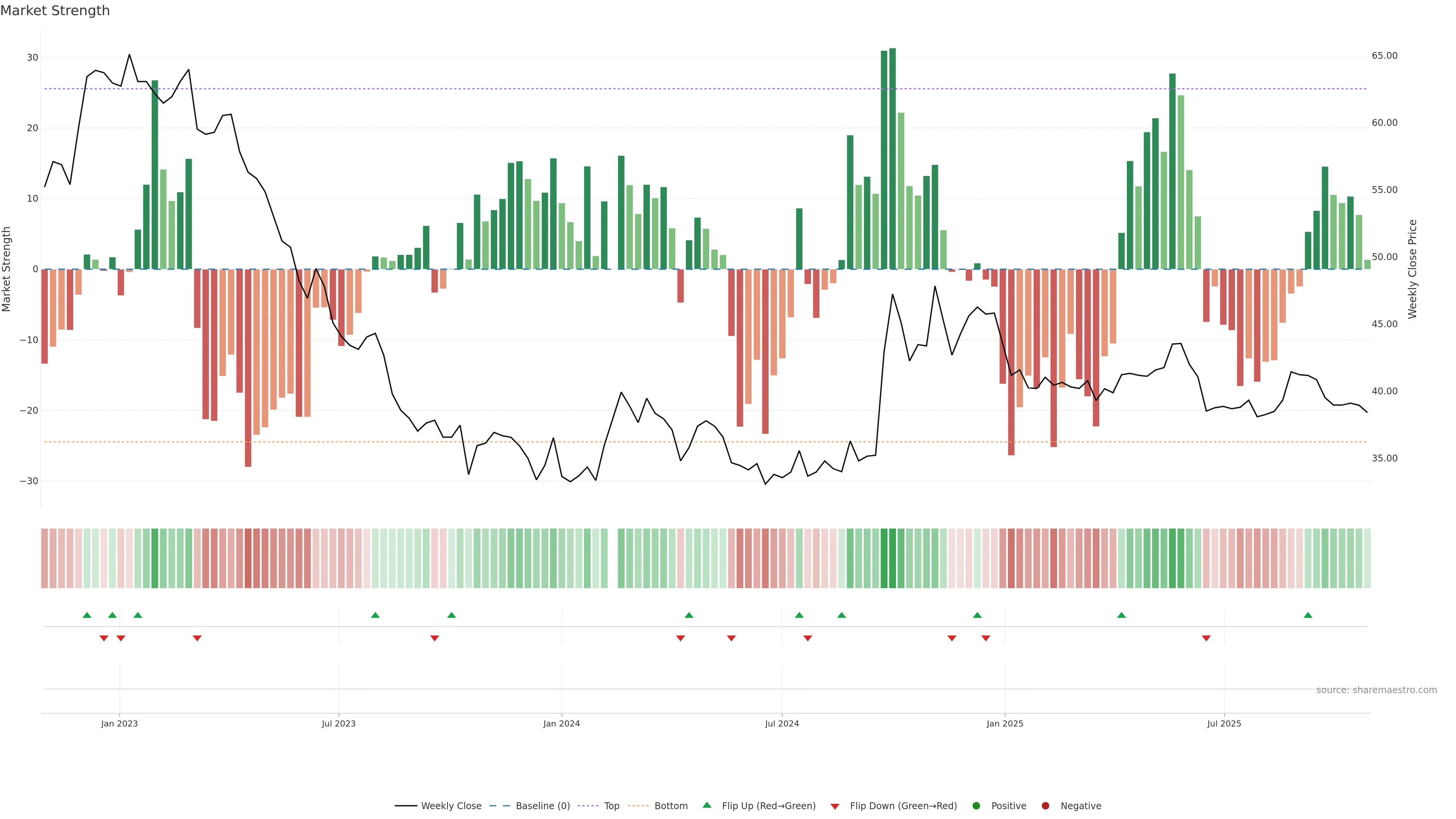Click the 65.00 right axis tick label
The width and height of the screenshot is (1456, 819).
click(1384, 55)
